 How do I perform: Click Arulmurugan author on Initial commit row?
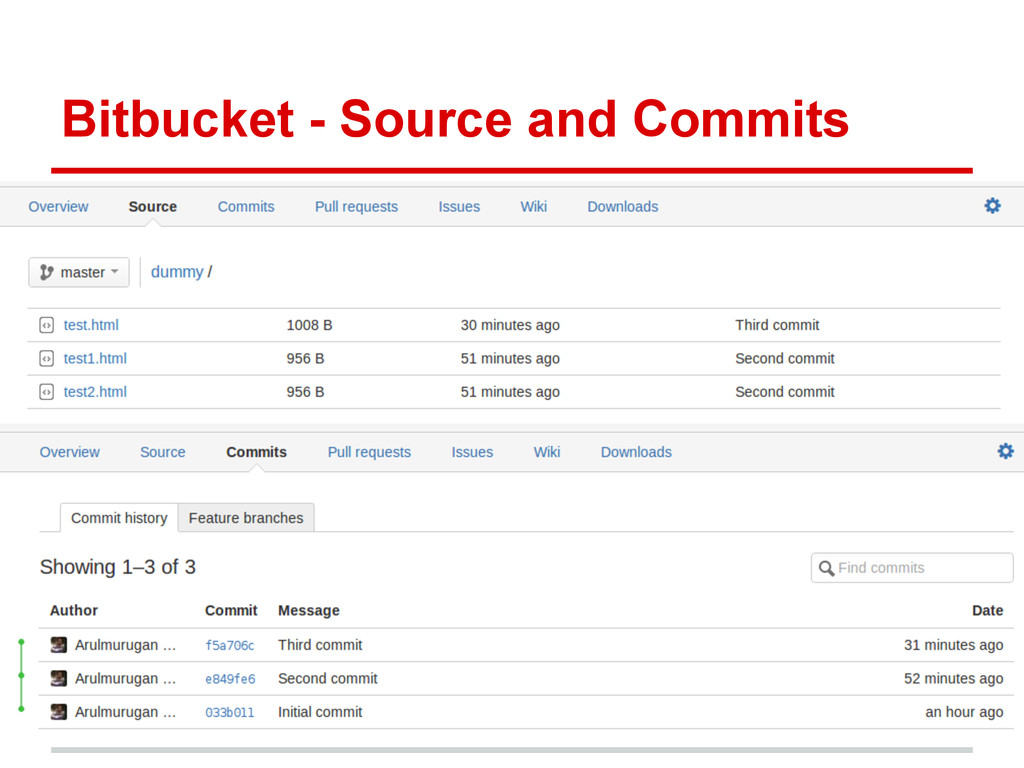125,712
